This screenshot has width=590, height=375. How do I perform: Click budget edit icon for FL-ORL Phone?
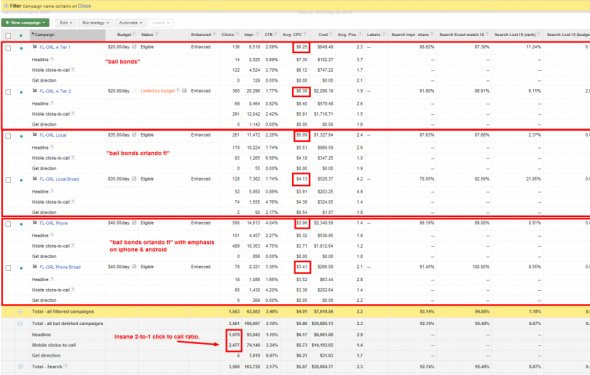coord(134,223)
